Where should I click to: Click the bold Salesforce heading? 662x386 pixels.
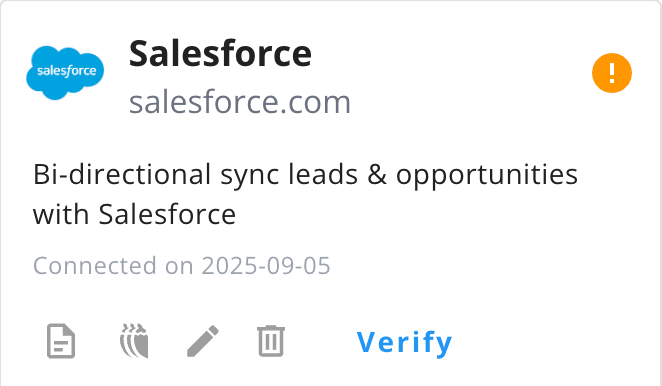[x=220, y=53]
